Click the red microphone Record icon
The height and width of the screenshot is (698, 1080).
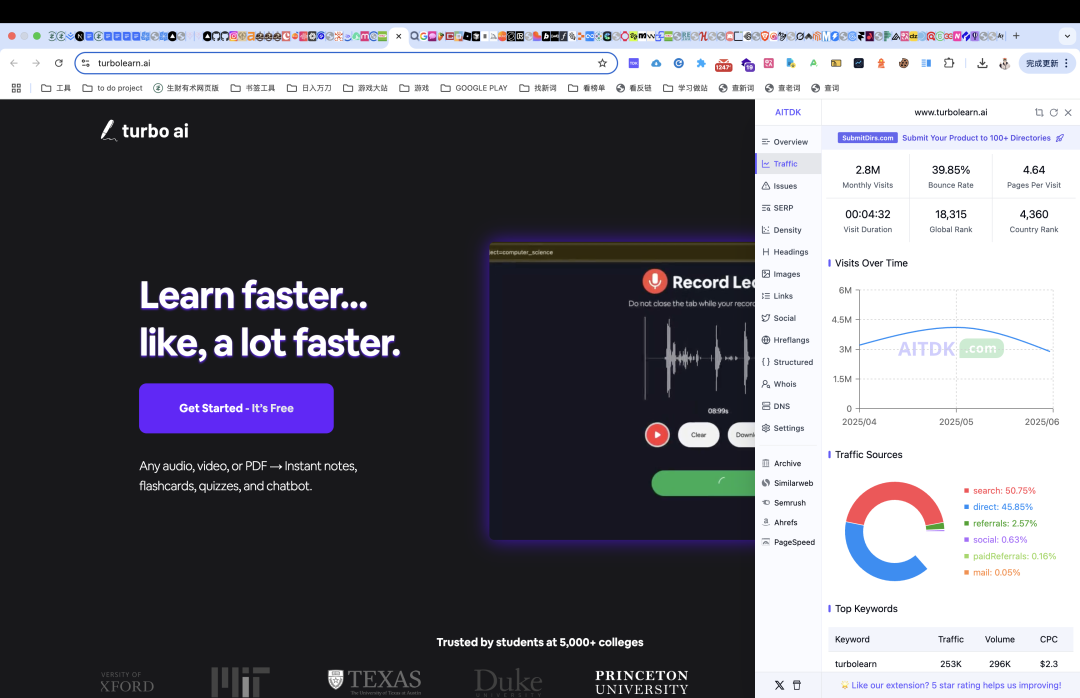(x=655, y=281)
